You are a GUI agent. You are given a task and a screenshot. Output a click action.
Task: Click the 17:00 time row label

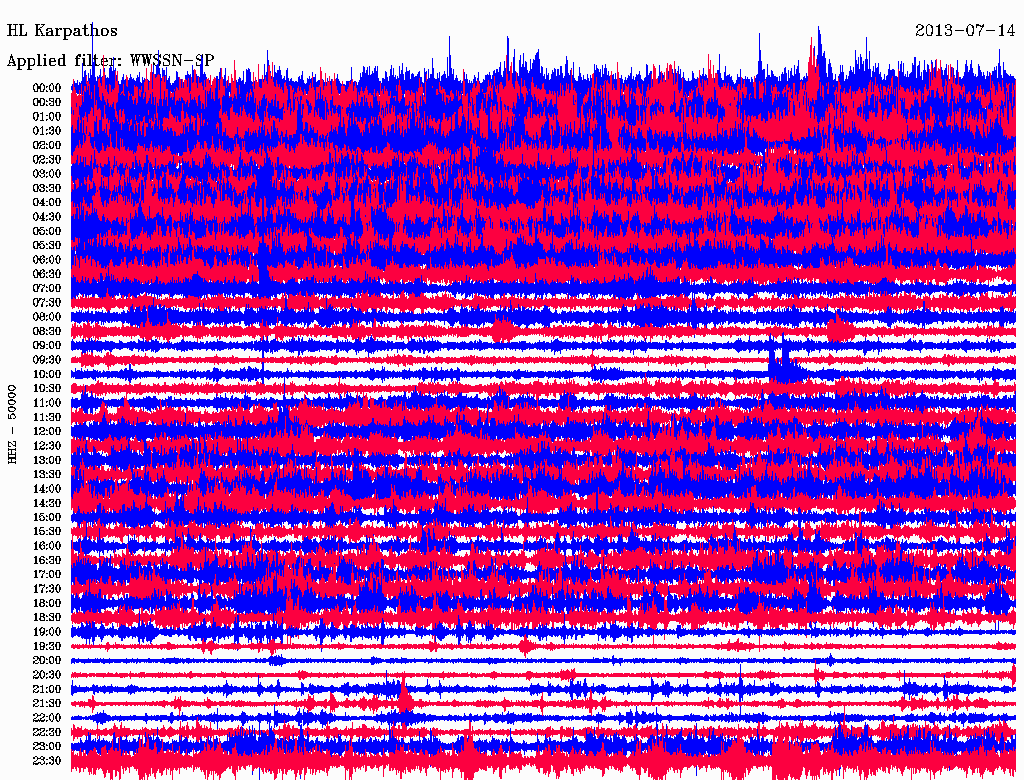[x=47, y=575]
